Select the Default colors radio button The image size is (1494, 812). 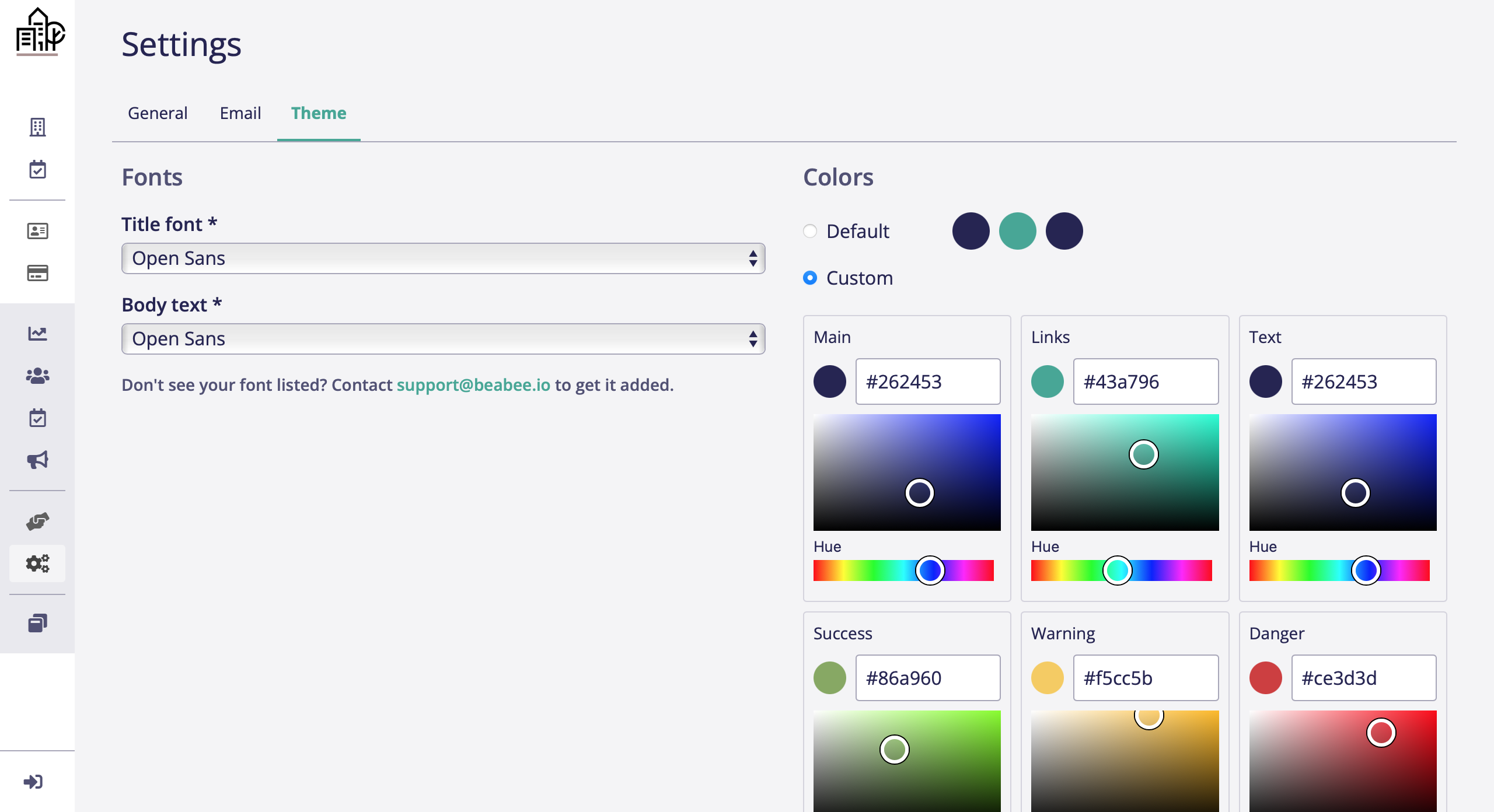coord(810,231)
